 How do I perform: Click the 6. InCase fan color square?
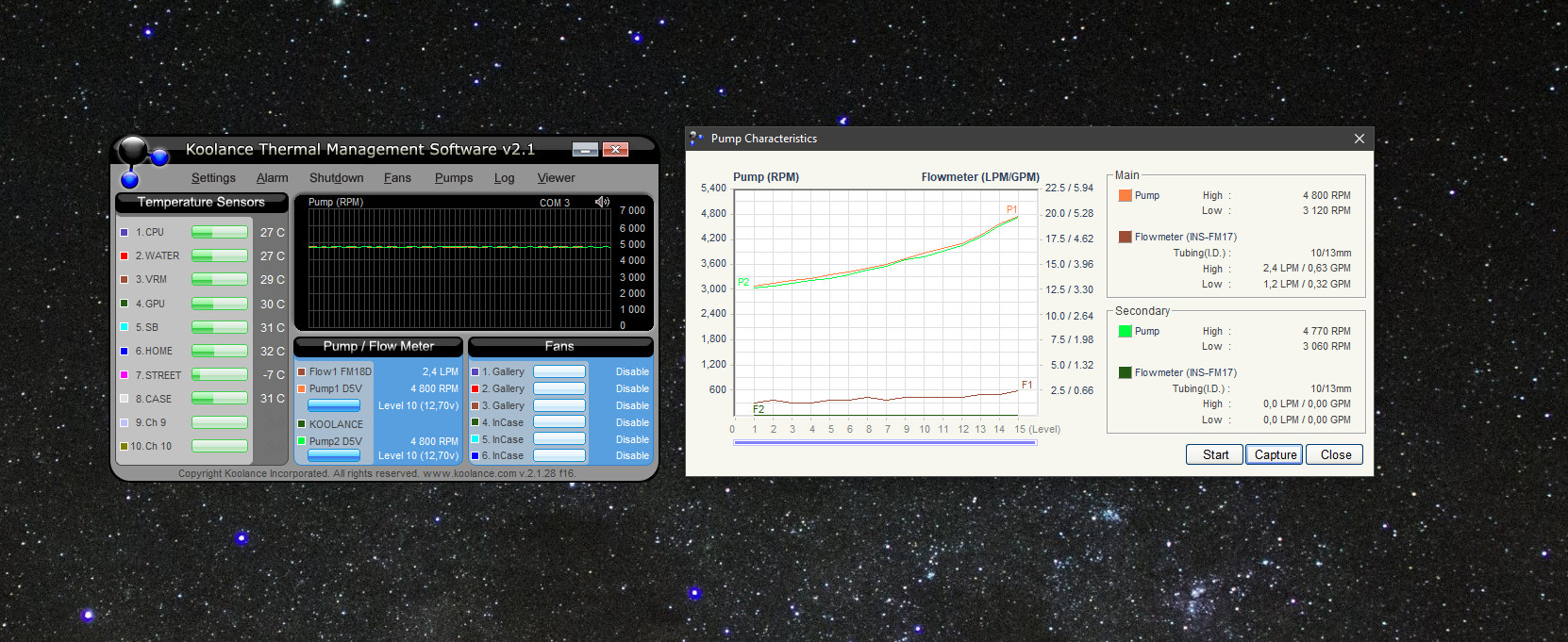tap(475, 455)
